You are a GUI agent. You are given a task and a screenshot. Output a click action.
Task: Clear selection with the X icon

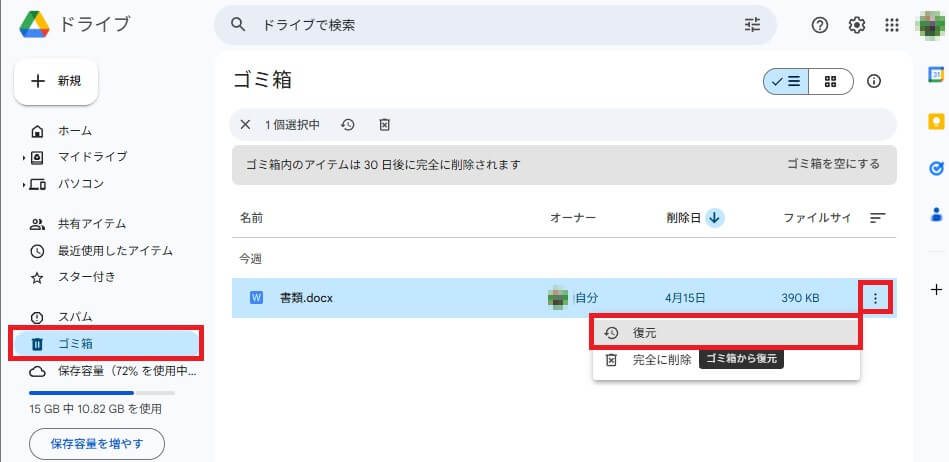[245, 125]
